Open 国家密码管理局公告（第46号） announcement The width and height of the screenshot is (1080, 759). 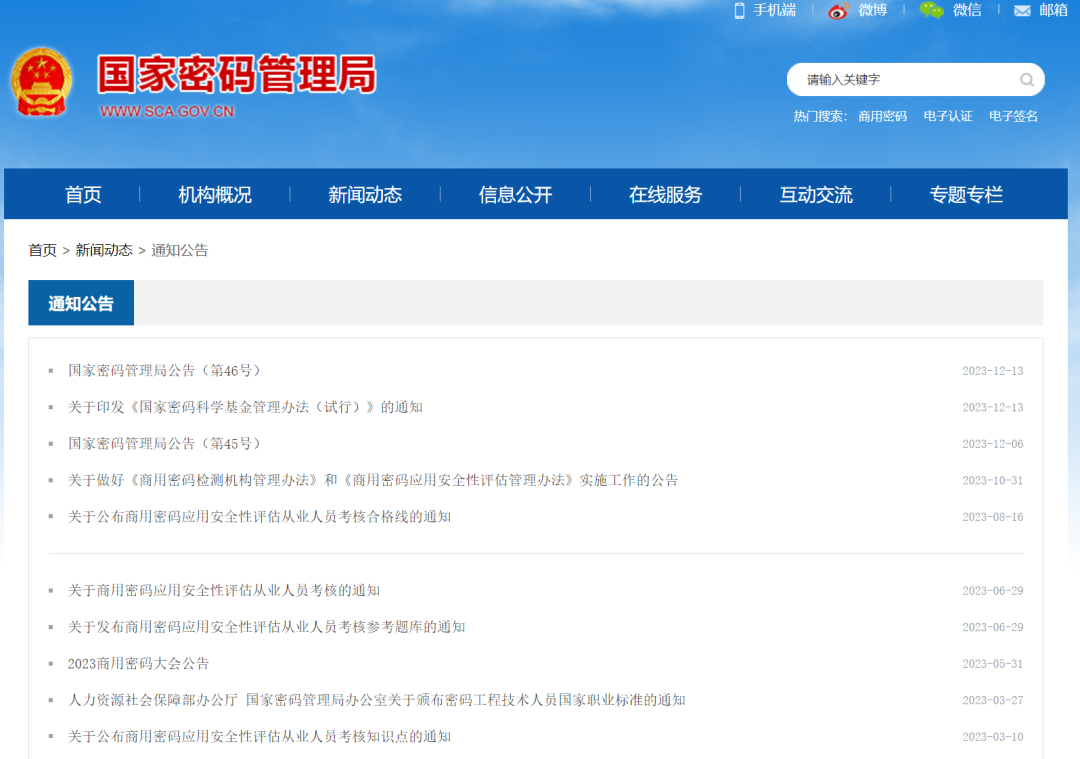click(166, 371)
